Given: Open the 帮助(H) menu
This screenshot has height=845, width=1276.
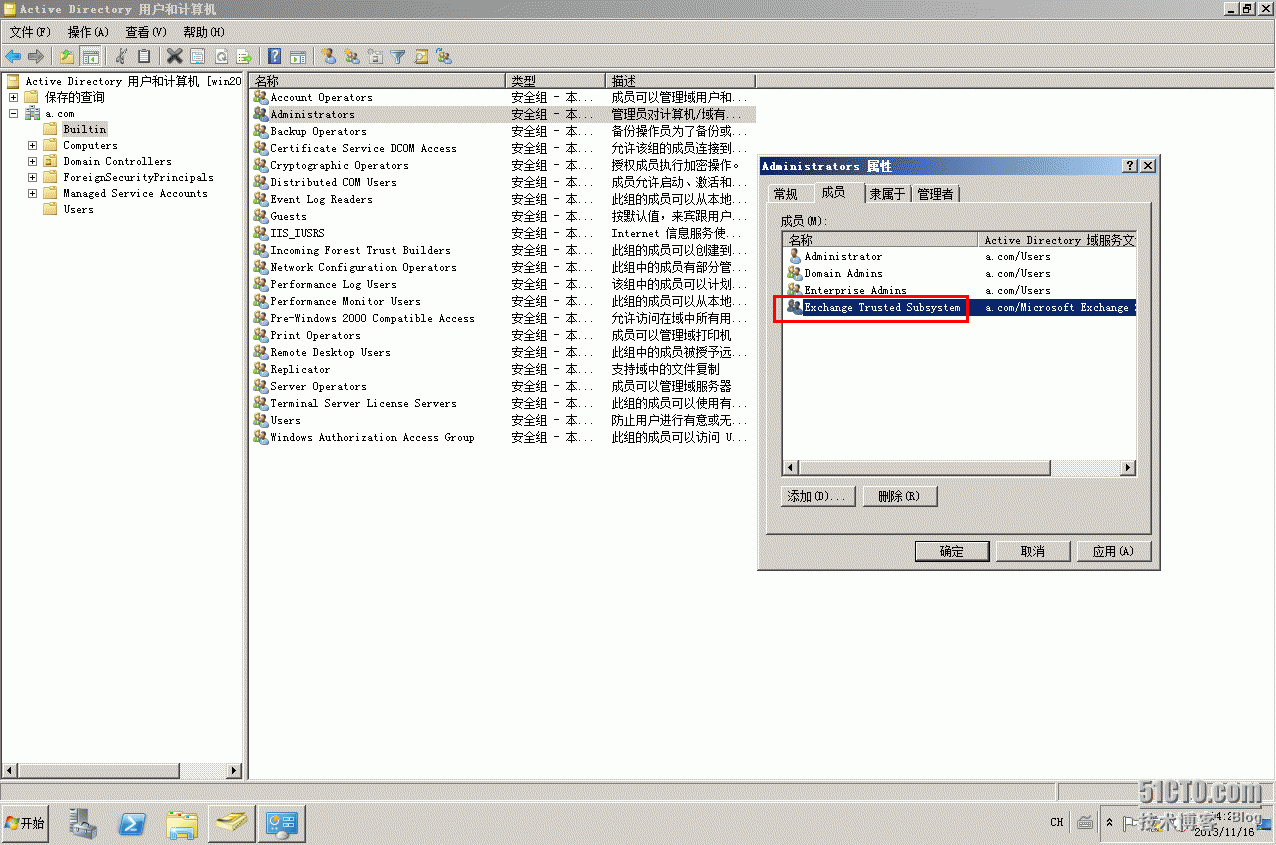Looking at the screenshot, I should 204,32.
